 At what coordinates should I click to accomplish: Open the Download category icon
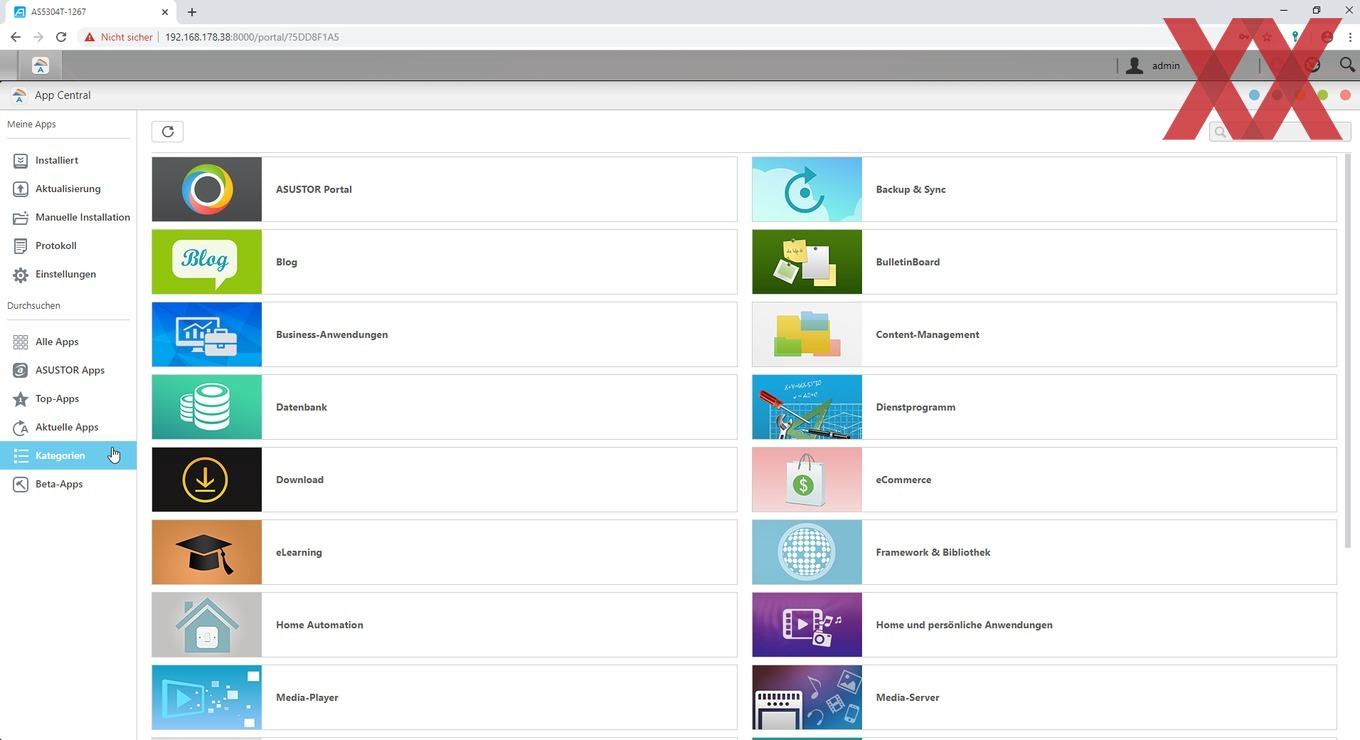[207, 480]
